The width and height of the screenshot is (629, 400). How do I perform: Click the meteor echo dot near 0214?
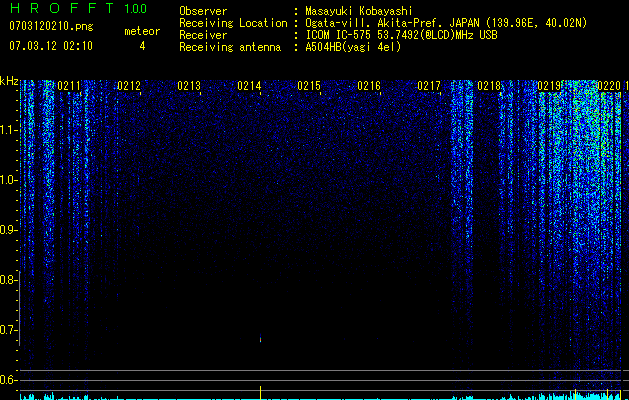(260, 339)
